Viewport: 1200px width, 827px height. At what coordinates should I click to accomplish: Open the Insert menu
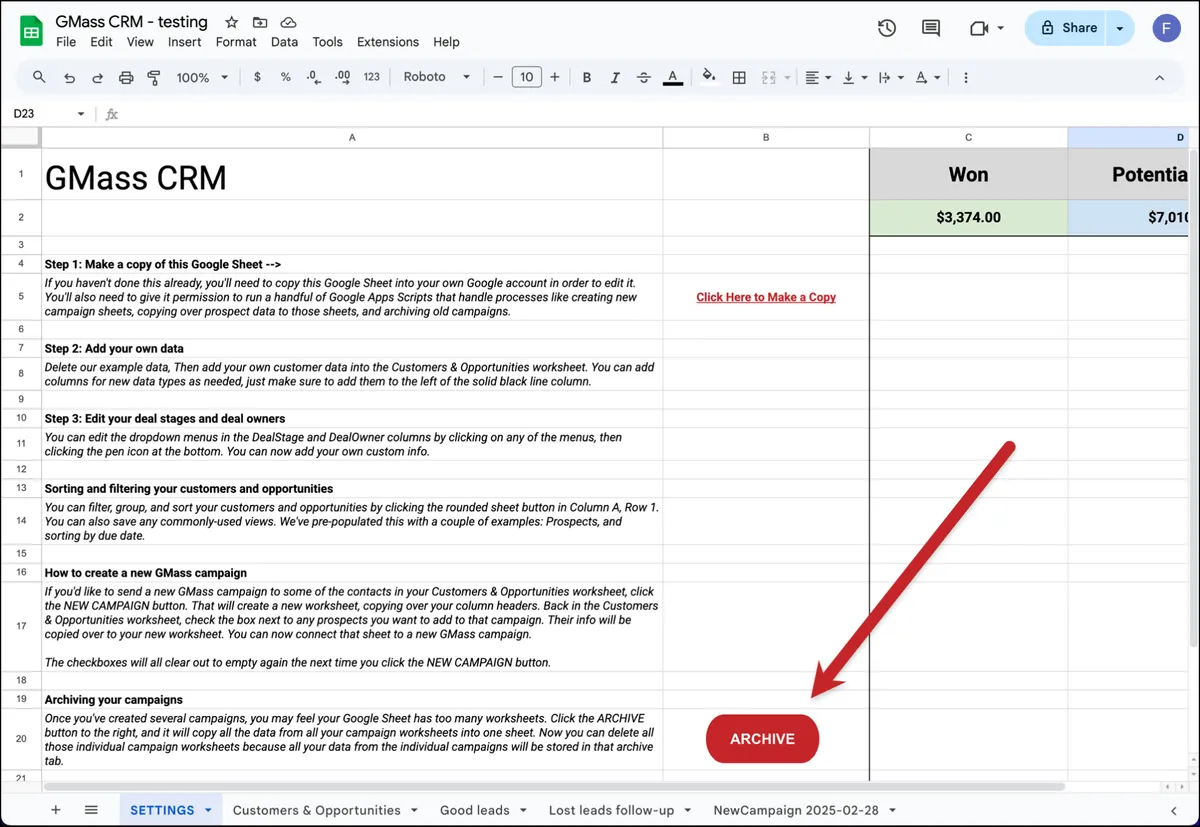185,42
